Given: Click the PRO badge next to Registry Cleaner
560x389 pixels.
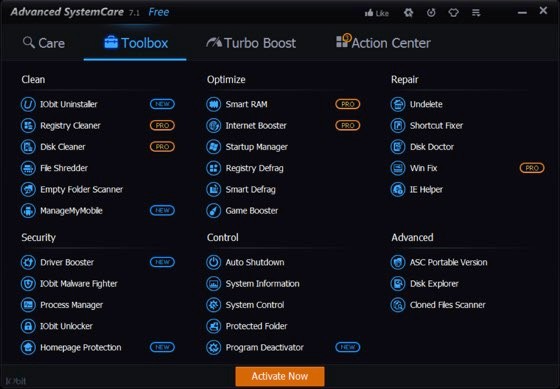Looking at the screenshot, I should (x=162, y=126).
